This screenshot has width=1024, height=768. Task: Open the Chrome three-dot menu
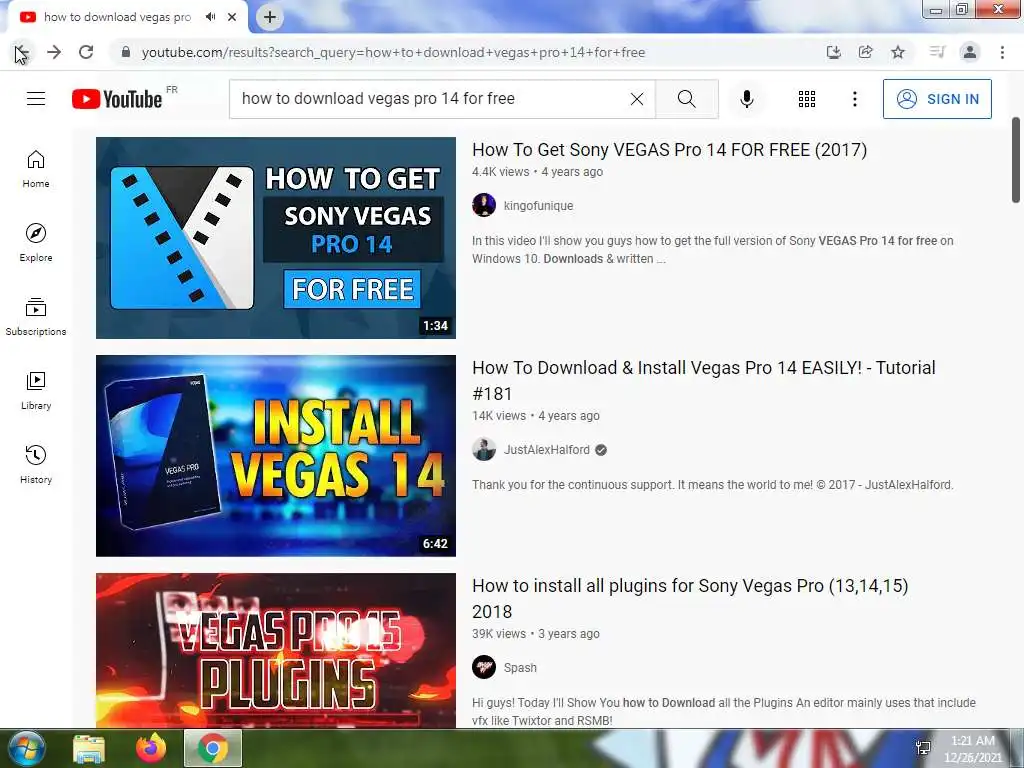[1002, 52]
